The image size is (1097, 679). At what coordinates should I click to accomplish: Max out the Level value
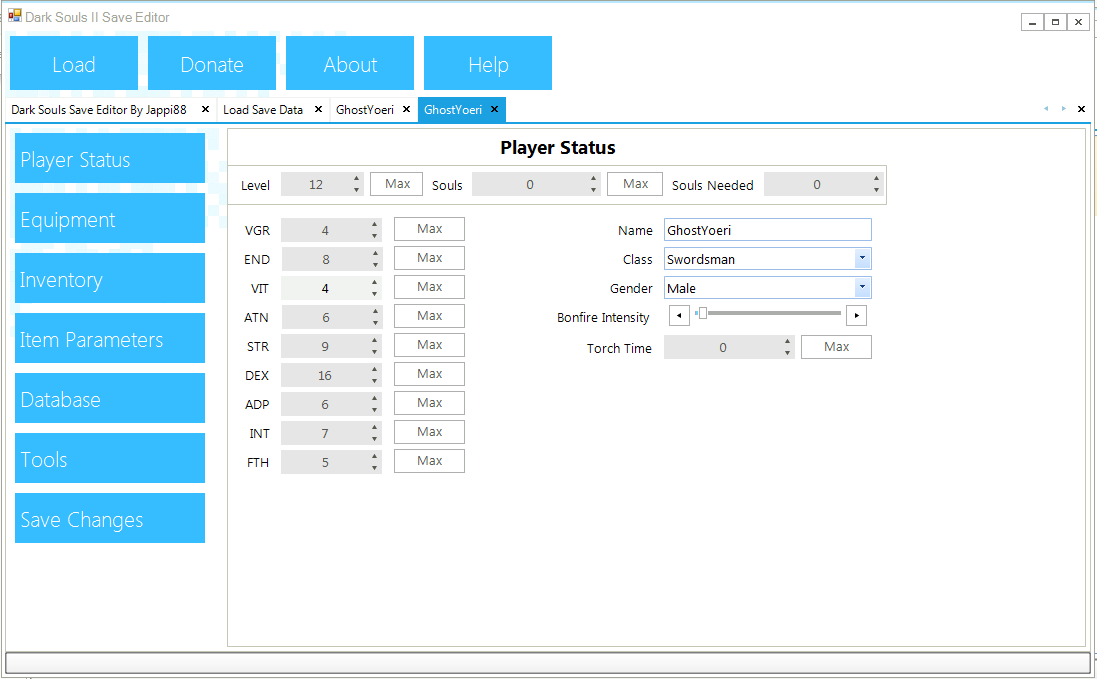[x=397, y=184]
